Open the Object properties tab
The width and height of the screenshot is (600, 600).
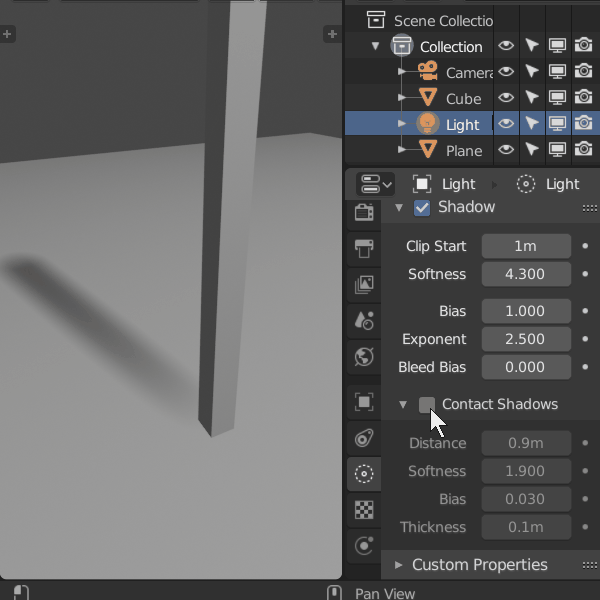pos(364,402)
